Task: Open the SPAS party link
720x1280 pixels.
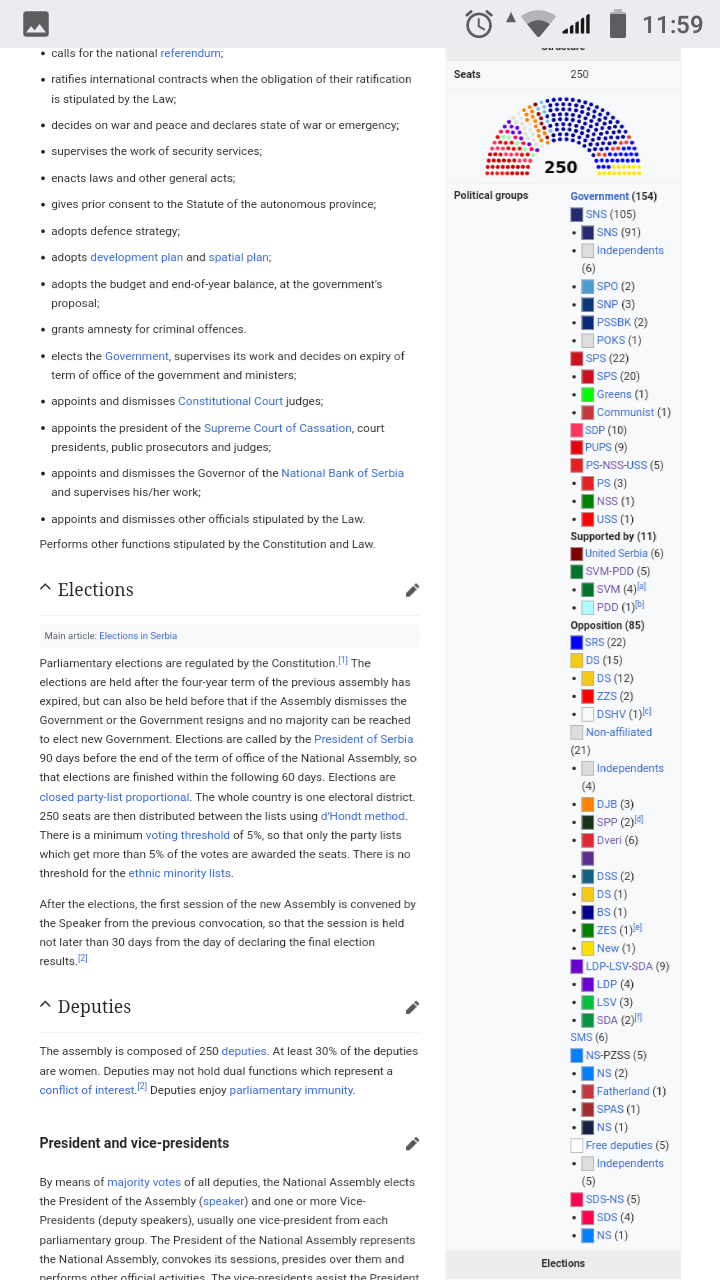Action: pos(610,1109)
